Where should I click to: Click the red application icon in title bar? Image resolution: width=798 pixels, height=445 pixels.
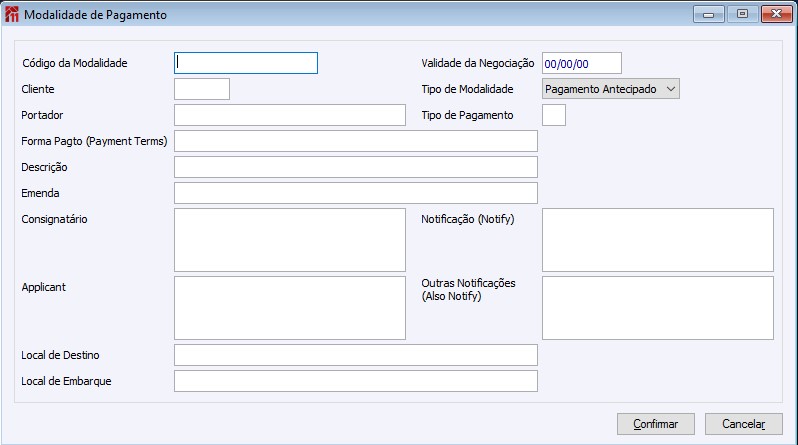(x=11, y=15)
